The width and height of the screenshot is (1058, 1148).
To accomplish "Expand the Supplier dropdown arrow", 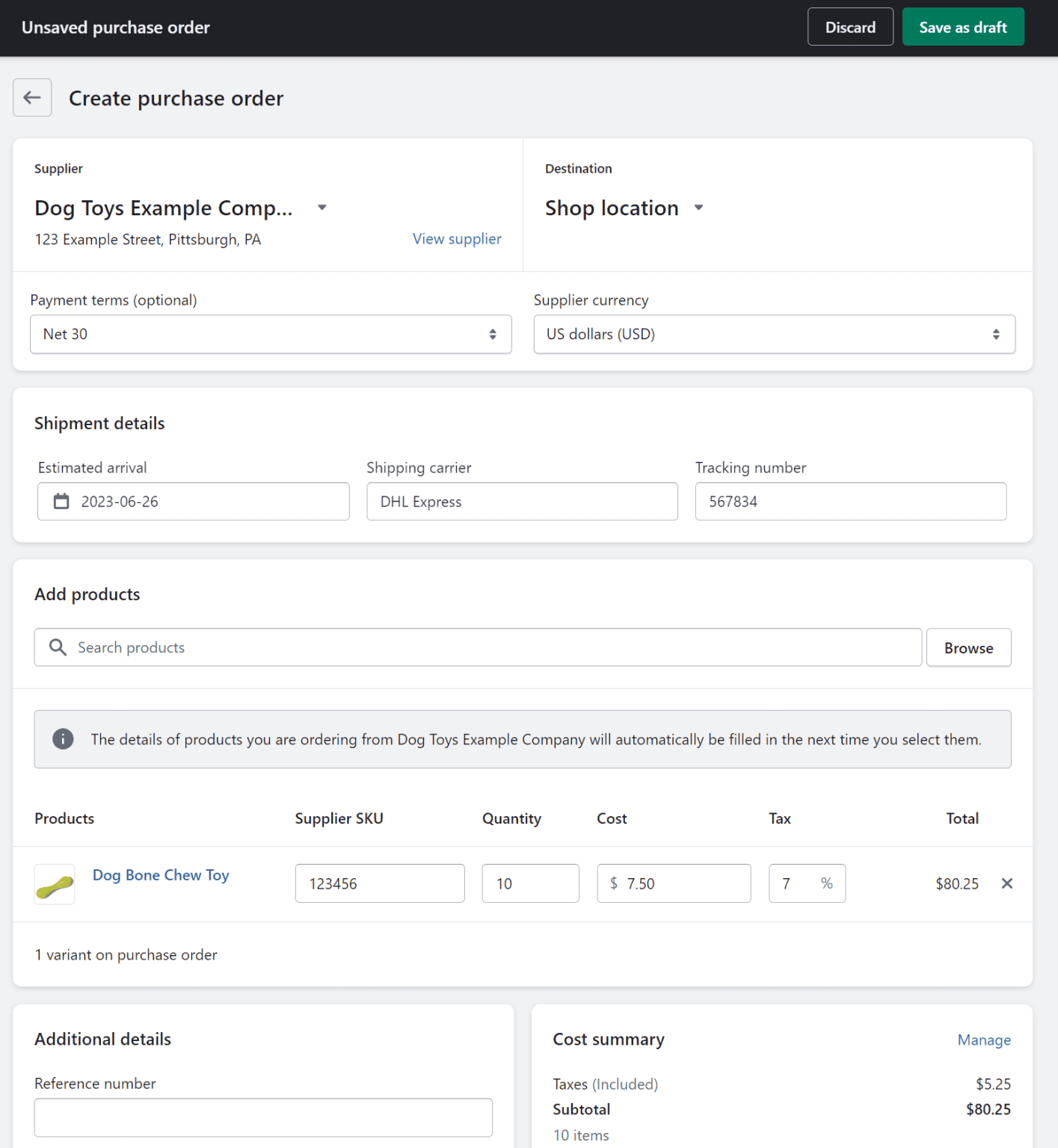I will pyautogui.click(x=322, y=208).
